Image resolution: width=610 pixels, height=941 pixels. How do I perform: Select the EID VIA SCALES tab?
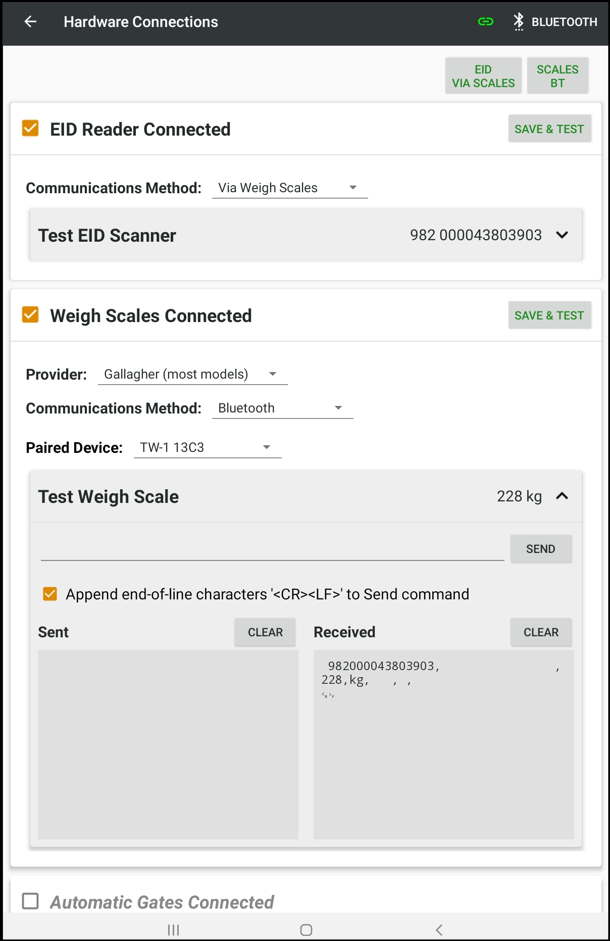[x=483, y=75]
